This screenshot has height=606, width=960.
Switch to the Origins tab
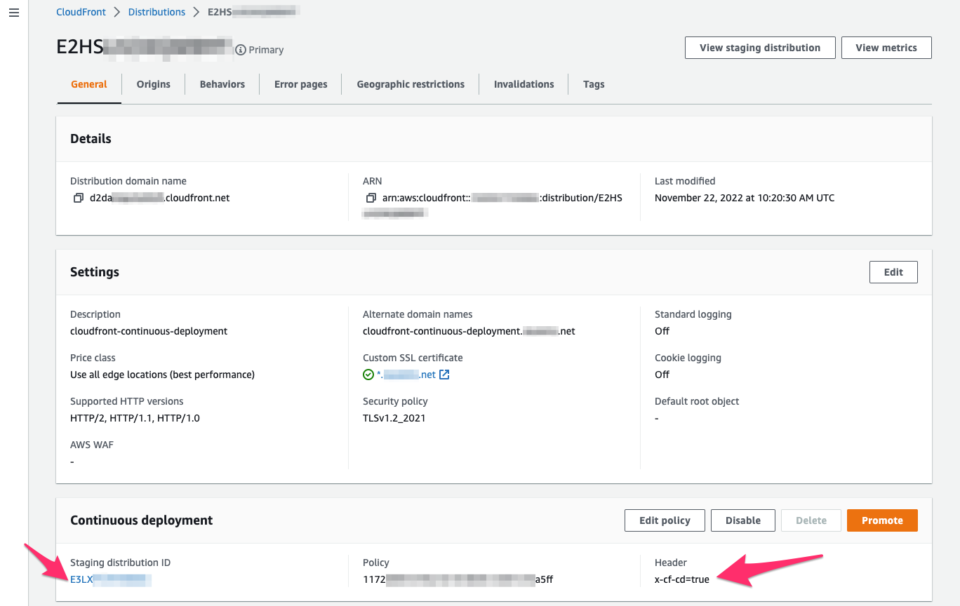tap(153, 84)
